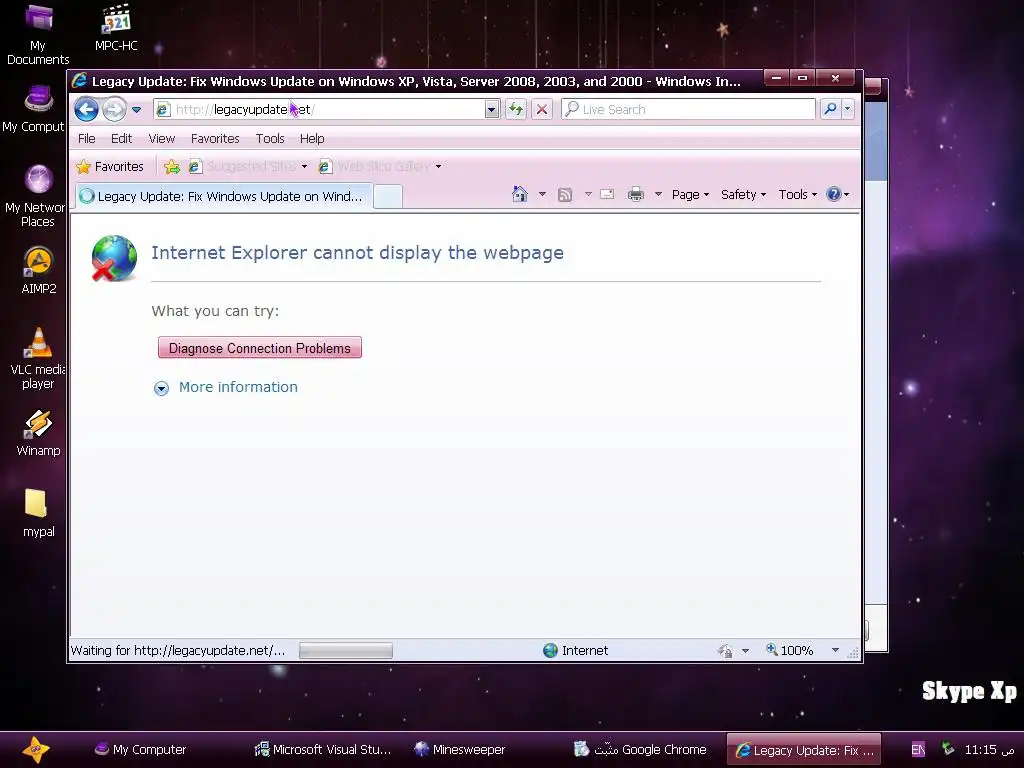Click status text Waiting for http://legacyupdate.net/
This screenshot has height=768, width=1024.
point(178,650)
